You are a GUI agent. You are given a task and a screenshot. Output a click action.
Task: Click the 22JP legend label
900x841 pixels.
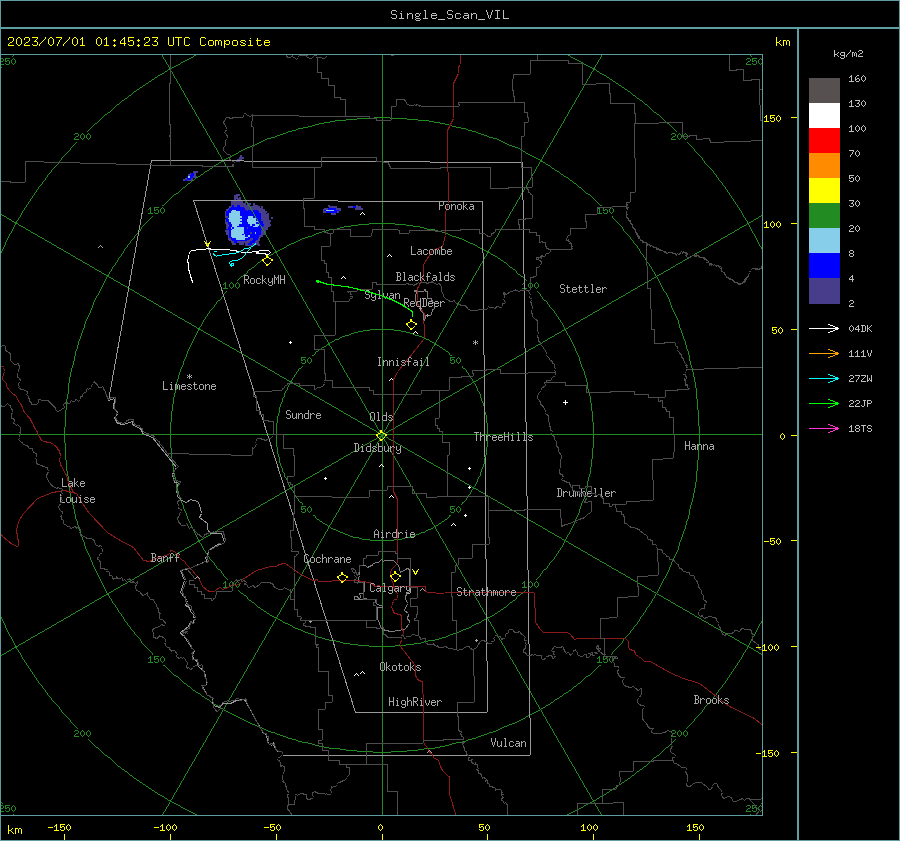pos(860,404)
